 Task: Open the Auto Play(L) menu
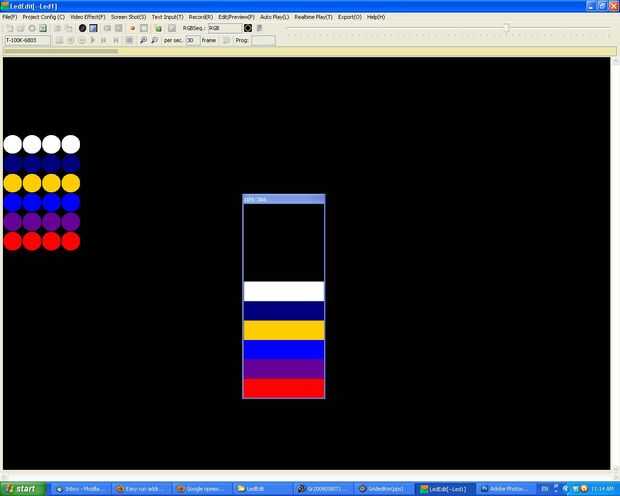point(274,17)
